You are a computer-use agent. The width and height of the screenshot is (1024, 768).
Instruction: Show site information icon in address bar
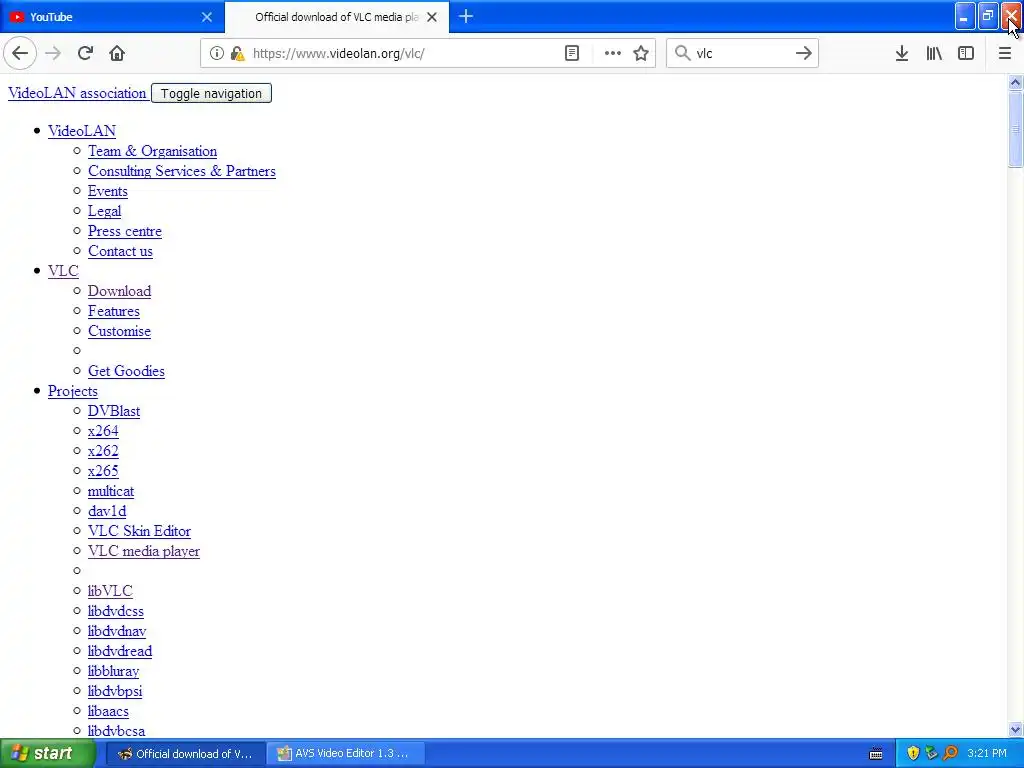tap(216, 54)
